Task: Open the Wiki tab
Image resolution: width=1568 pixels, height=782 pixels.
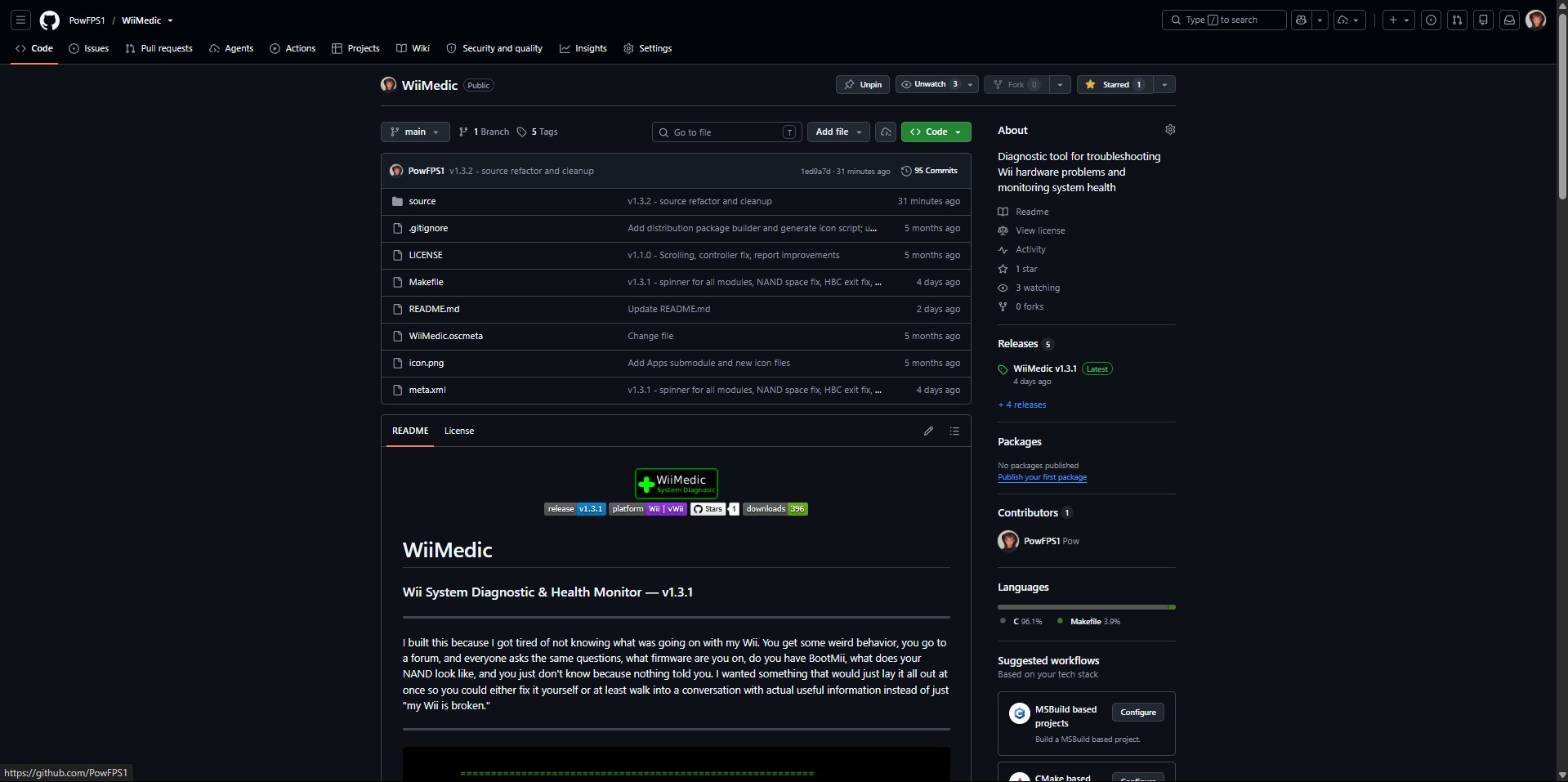Action: pyautogui.click(x=413, y=48)
